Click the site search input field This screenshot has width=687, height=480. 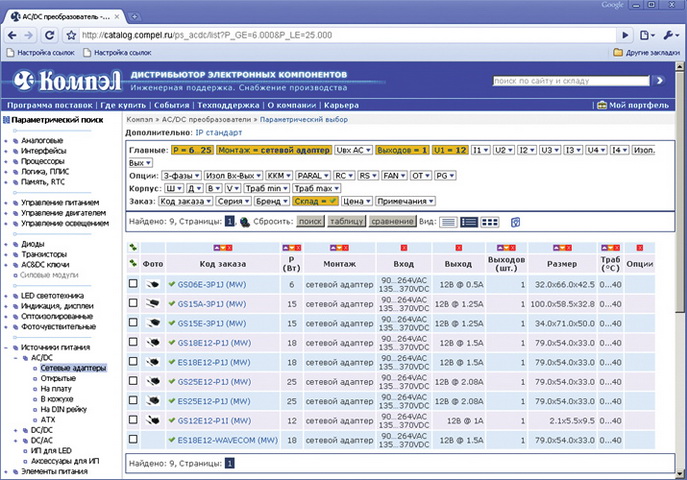click(571, 81)
